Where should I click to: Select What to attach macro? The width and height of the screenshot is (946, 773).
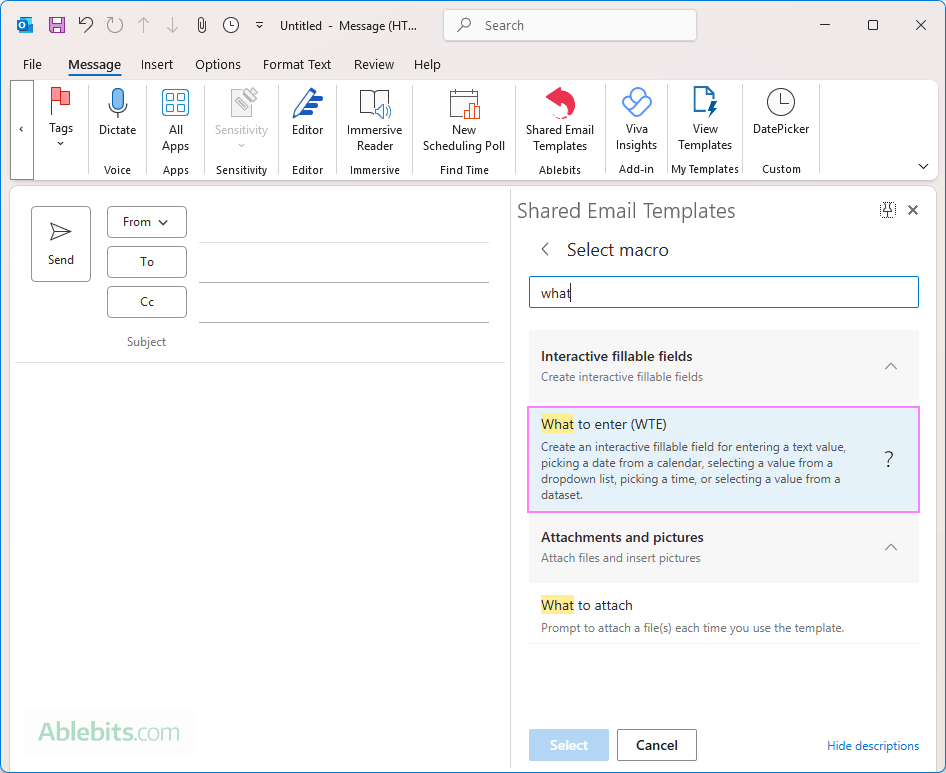point(723,616)
